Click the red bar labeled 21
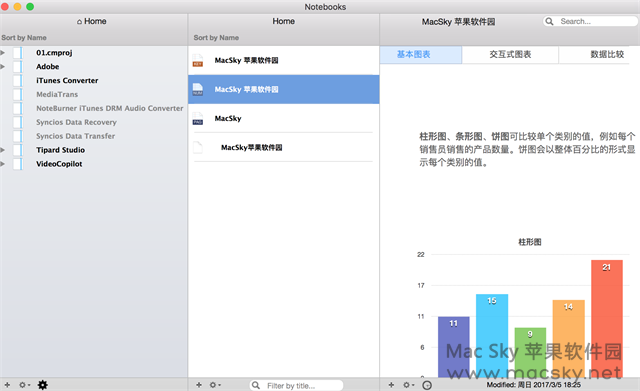This screenshot has width=640, height=391. (607, 318)
